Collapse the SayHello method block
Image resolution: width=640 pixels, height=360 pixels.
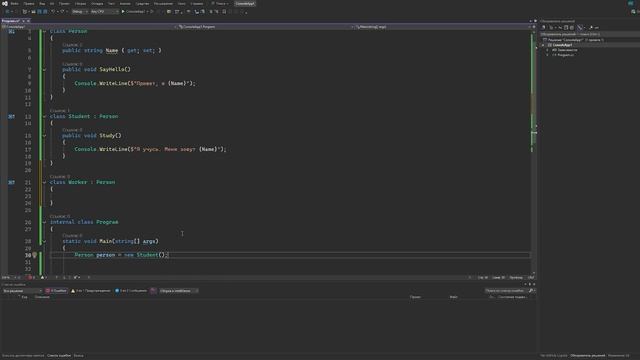point(44,70)
